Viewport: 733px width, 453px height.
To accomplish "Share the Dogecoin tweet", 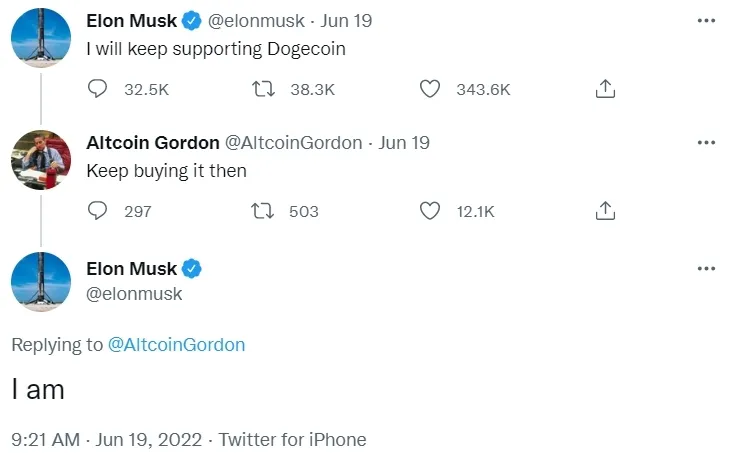I will coord(605,89).
